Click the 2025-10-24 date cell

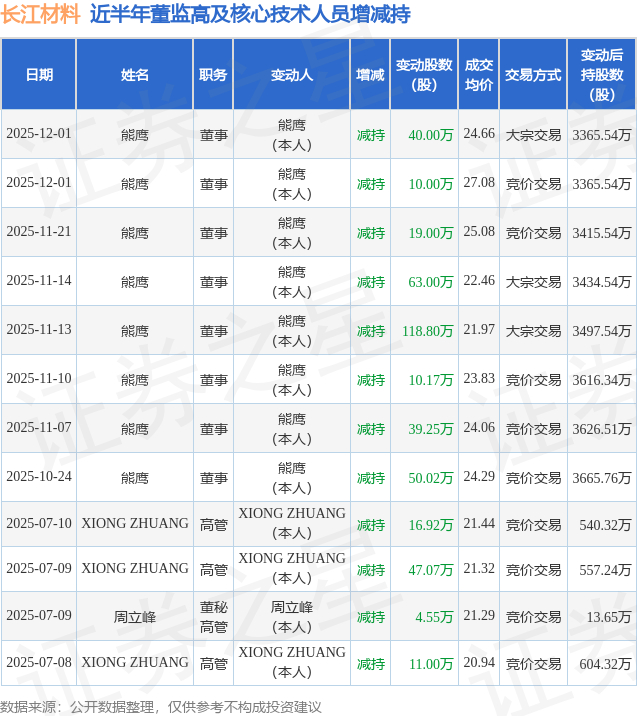click(39, 476)
